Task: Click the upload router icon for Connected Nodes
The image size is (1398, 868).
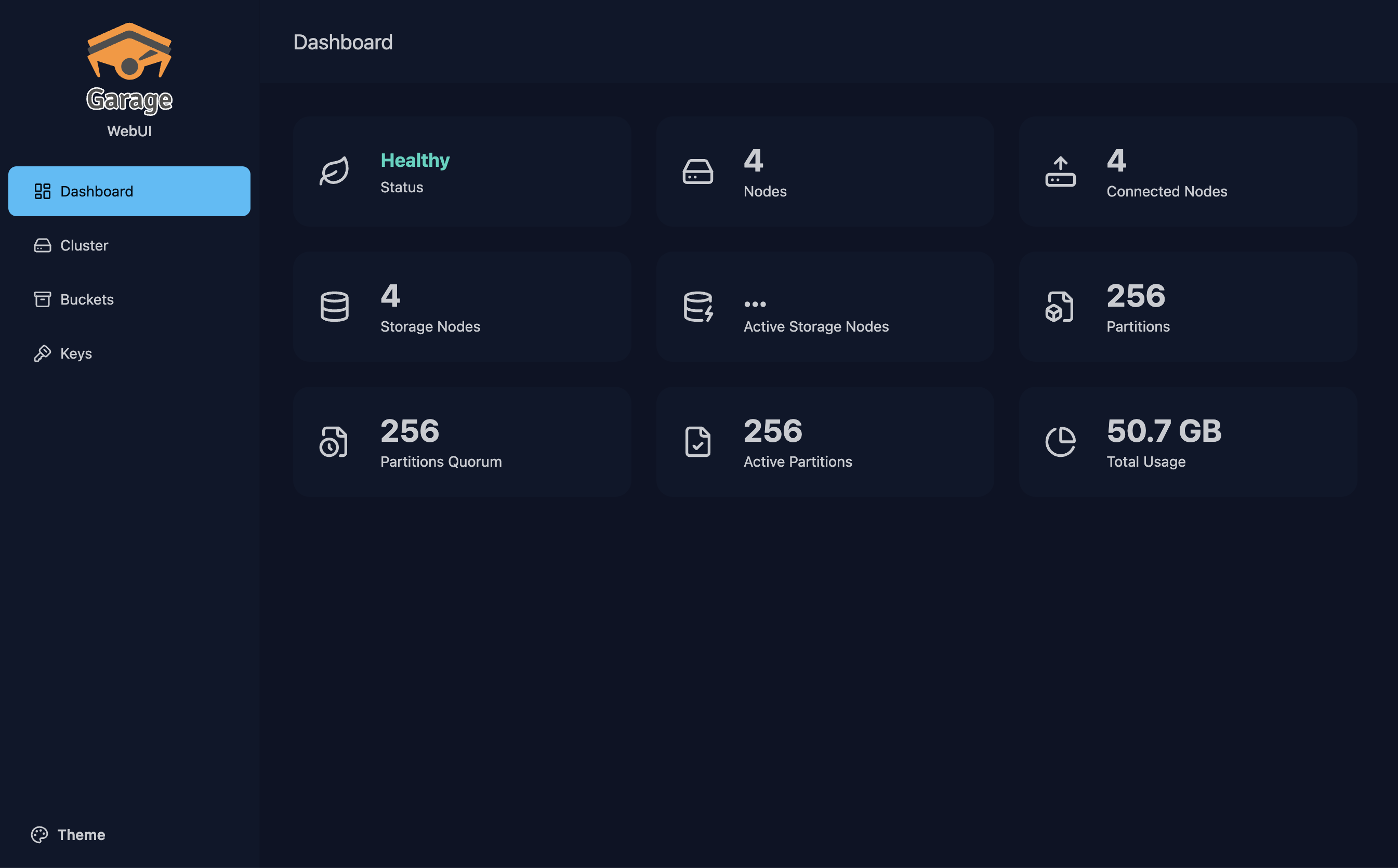Action: coord(1060,171)
